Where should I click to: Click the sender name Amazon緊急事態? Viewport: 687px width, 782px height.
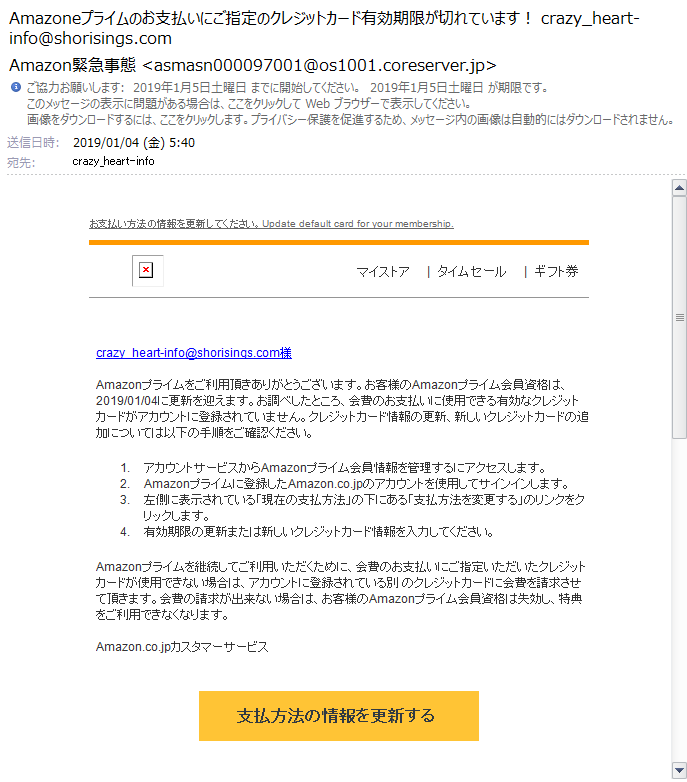pos(72,65)
